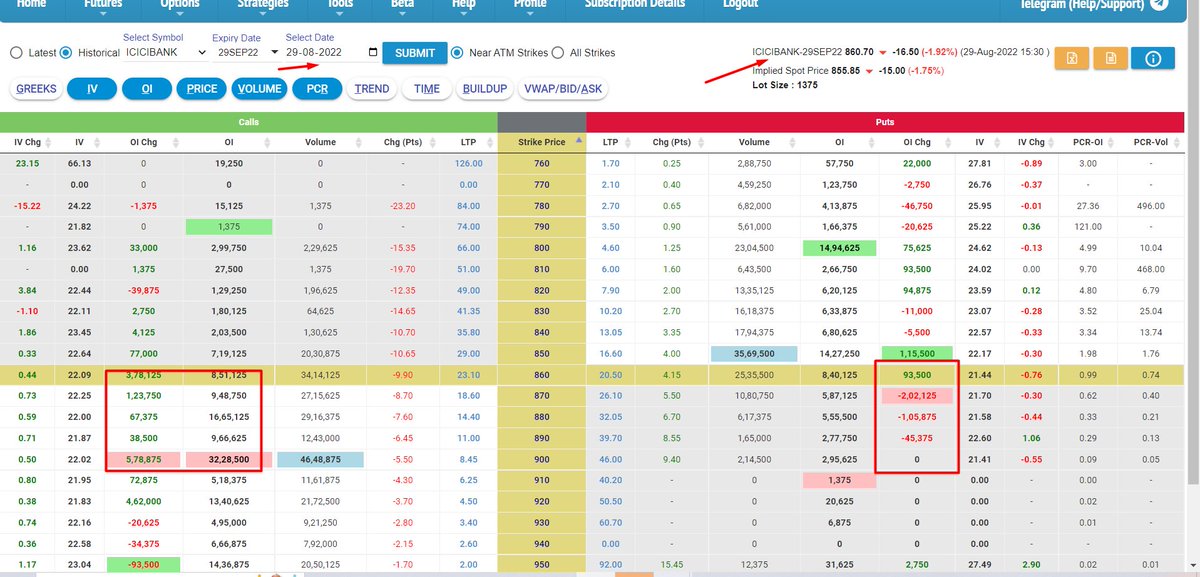Click the orange document icon button
The height and width of the screenshot is (577, 1200).
pyautogui.click(x=1111, y=58)
